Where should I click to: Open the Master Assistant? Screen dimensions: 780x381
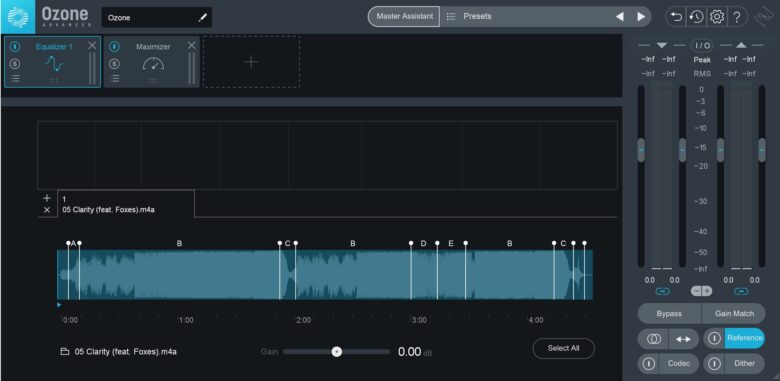coord(404,16)
